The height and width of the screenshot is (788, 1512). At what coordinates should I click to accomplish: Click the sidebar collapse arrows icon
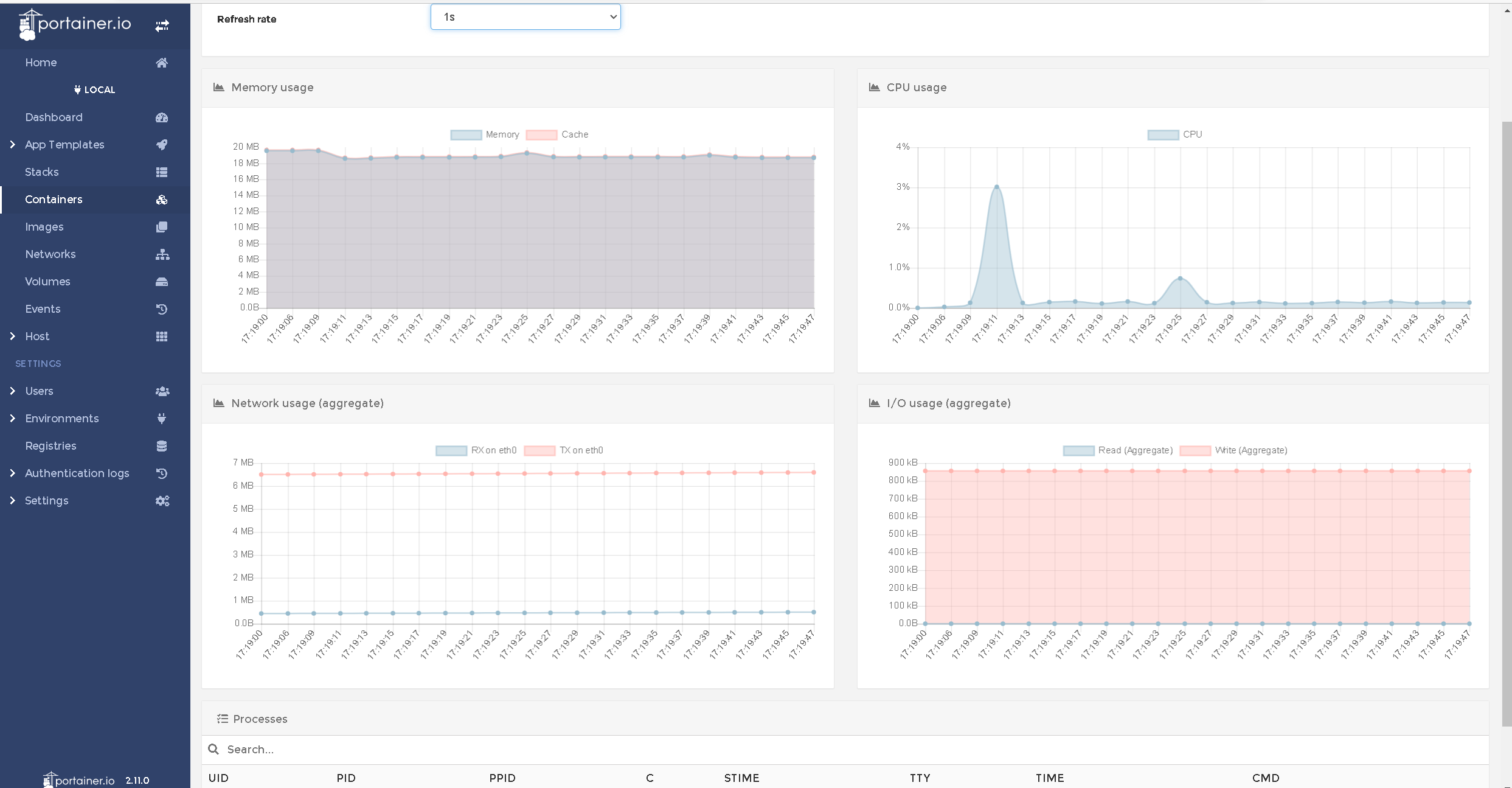[162, 26]
